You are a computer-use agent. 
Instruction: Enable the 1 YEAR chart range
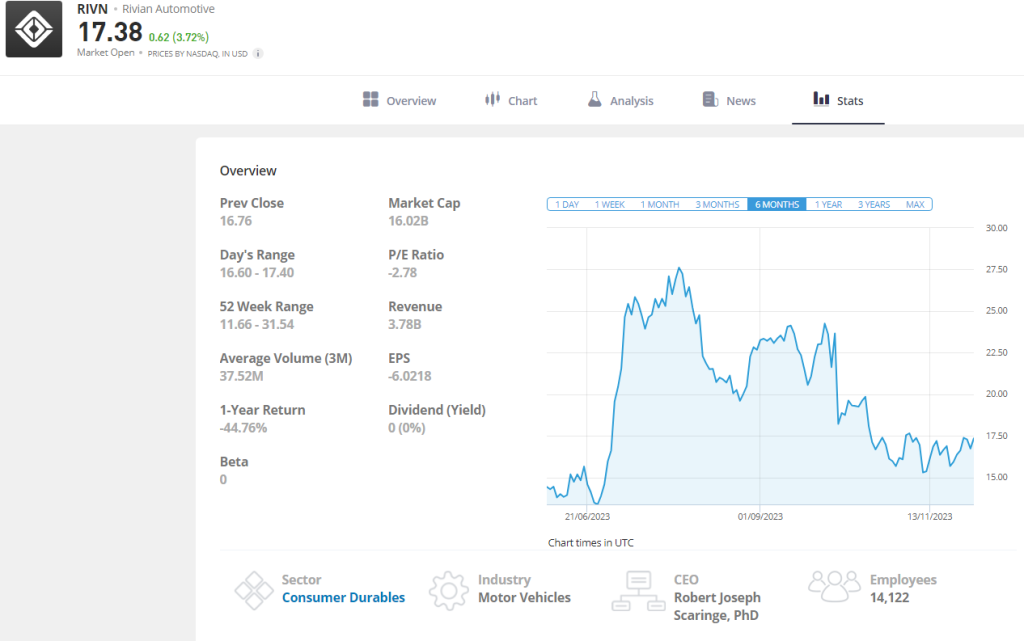point(828,204)
